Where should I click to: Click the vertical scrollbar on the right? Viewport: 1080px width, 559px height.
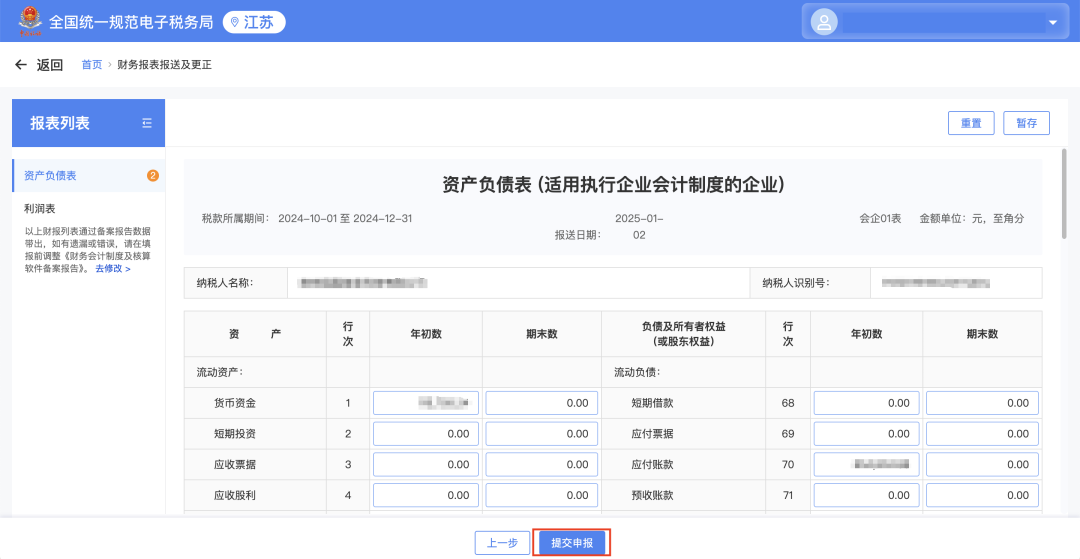[1065, 193]
